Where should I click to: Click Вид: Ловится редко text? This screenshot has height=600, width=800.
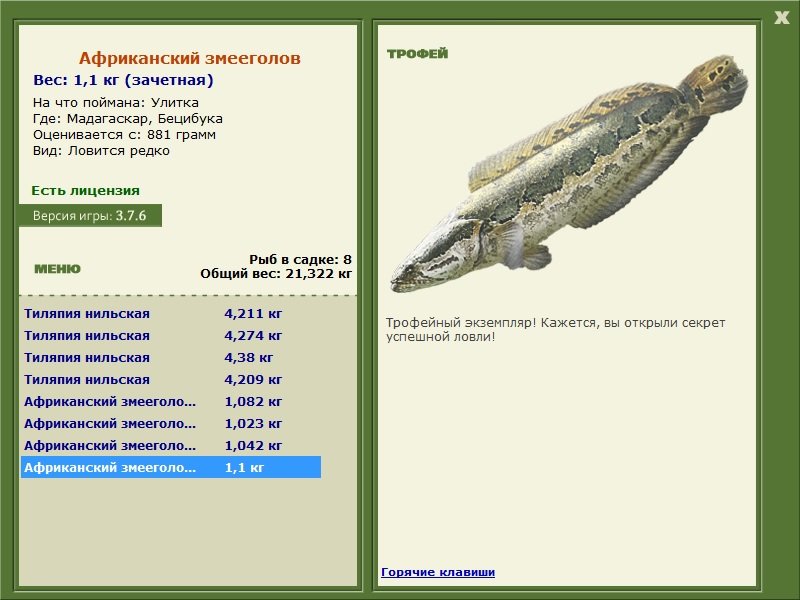[101, 151]
